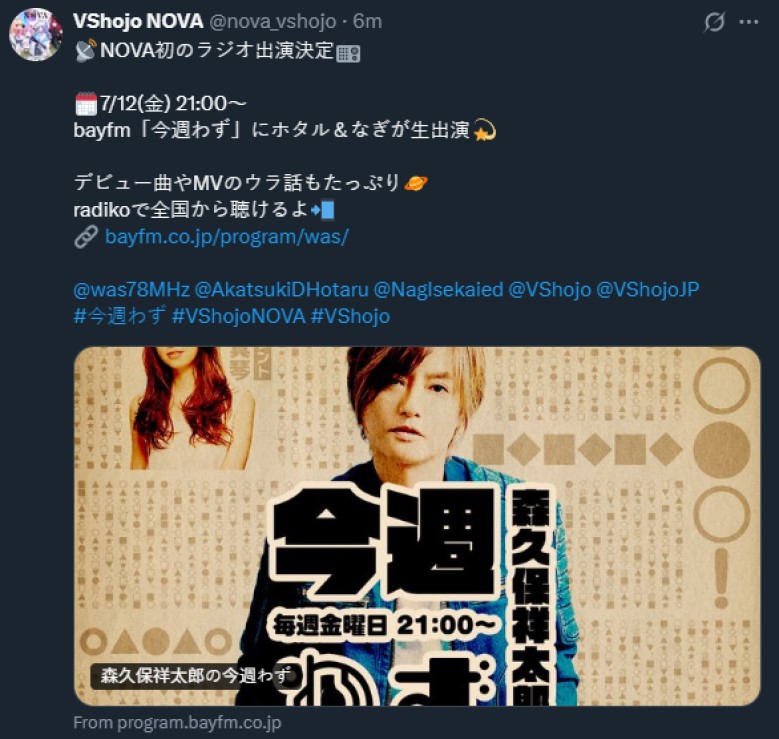Open the #VShojoNOVA hashtag

[238, 316]
